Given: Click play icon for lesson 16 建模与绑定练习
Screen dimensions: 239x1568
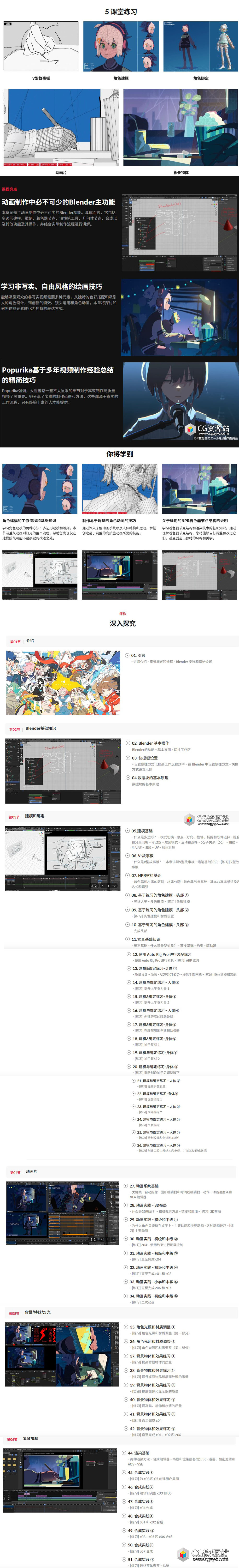Looking at the screenshot, I should [129, 1010].
